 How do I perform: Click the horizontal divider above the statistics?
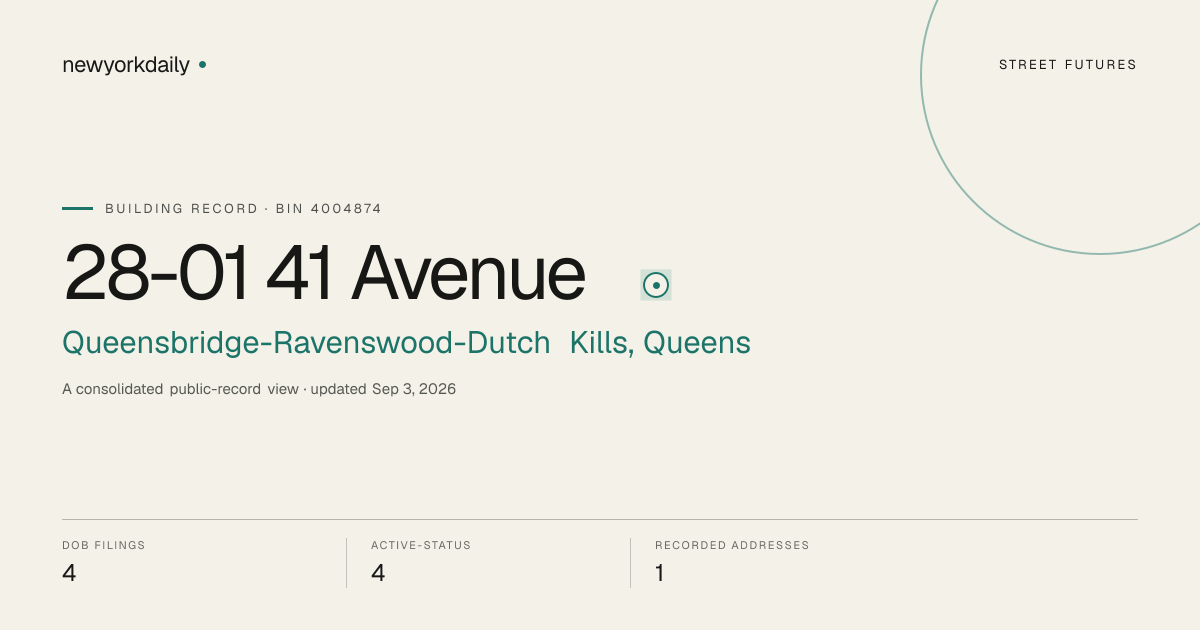pos(600,519)
